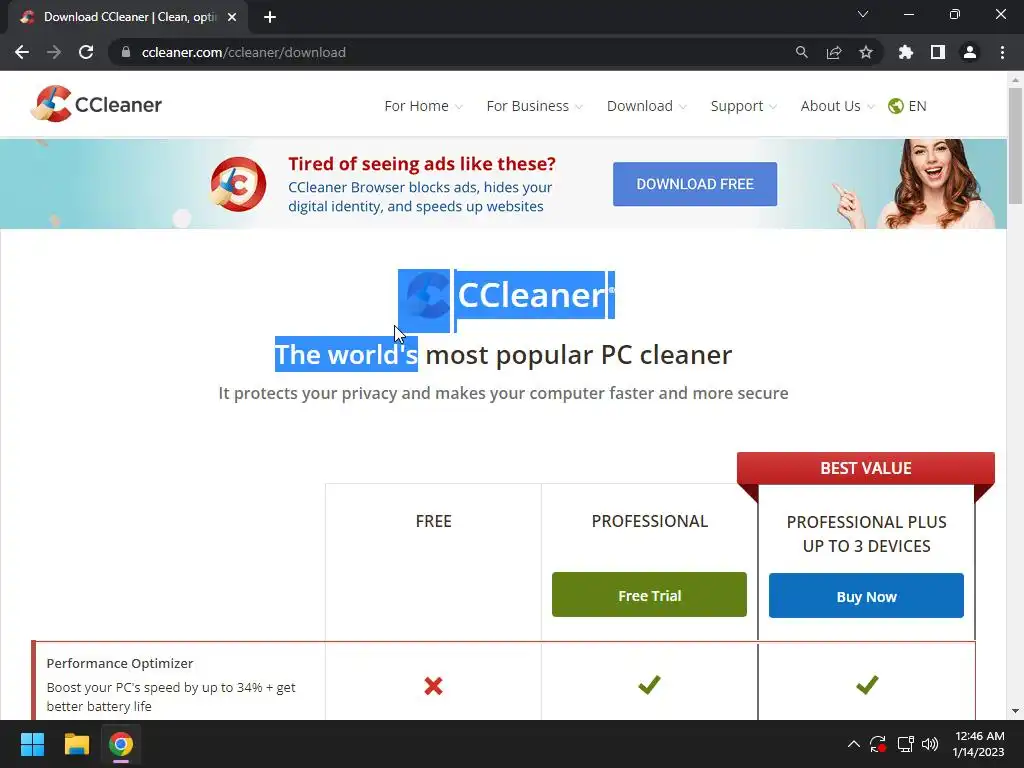Click 'The world's most popular PC cleaner' heading
The image size is (1024, 768).
point(503,355)
